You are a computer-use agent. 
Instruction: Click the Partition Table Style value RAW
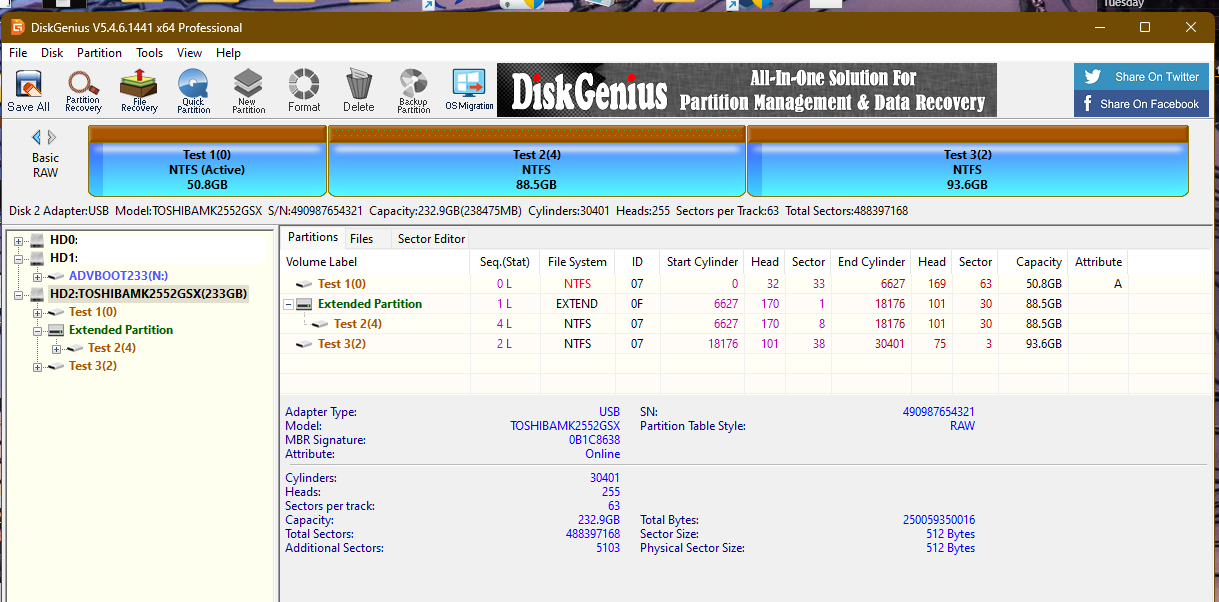[x=962, y=426]
